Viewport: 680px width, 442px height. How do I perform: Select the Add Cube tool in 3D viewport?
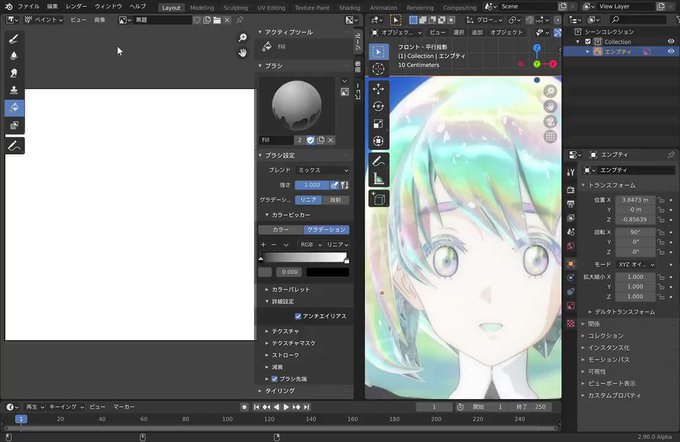pos(379,199)
